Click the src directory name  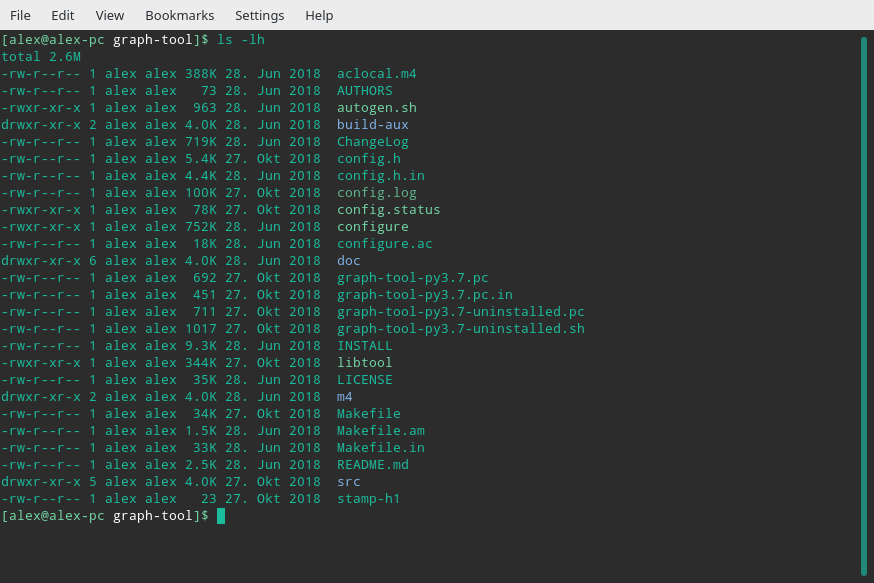348,482
